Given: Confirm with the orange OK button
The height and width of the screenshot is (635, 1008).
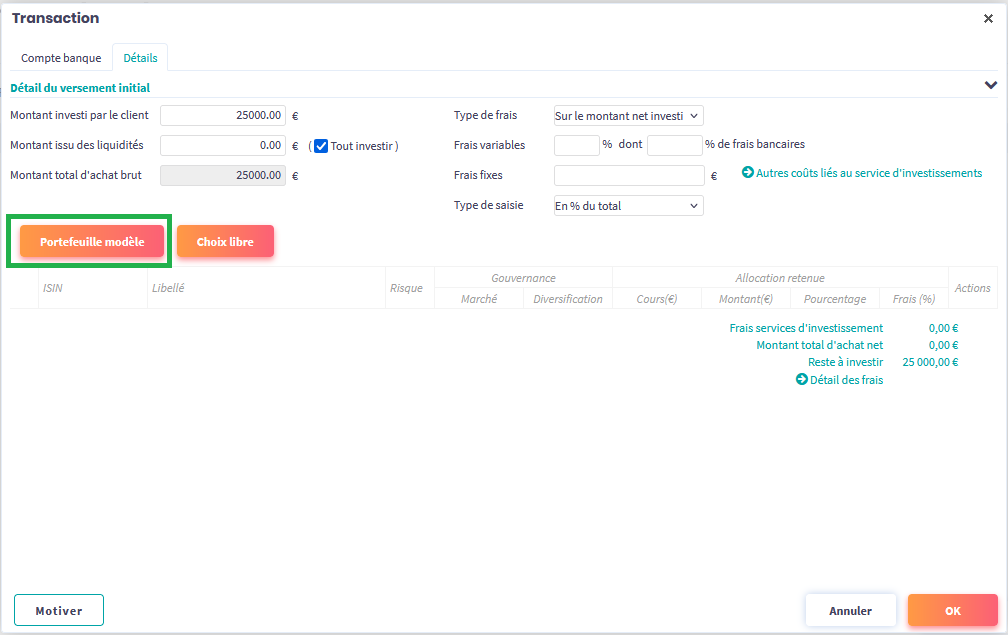Looking at the screenshot, I should click(952, 610).
